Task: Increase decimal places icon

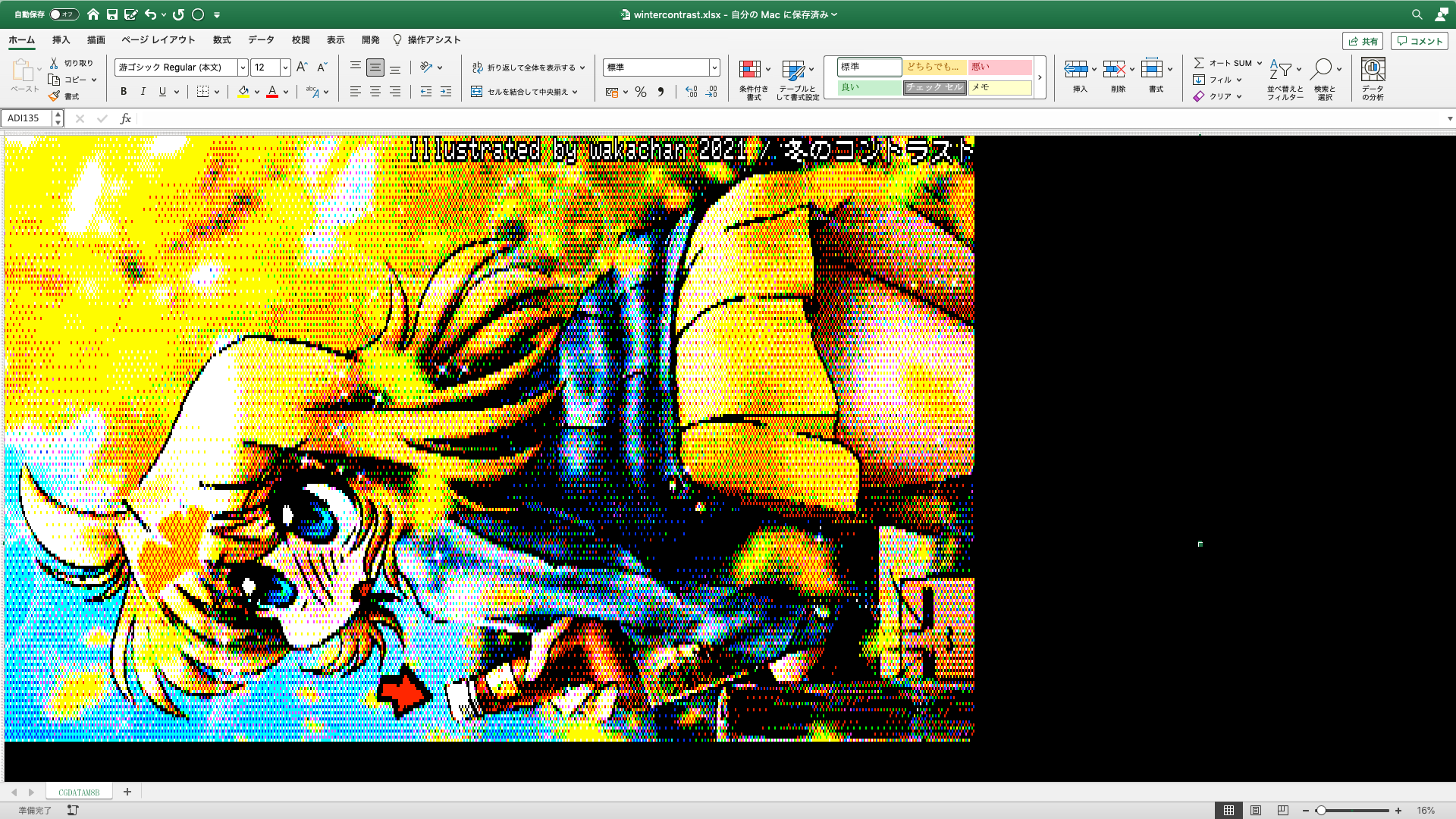Action: pyautogui.click(x=691, y=92)
